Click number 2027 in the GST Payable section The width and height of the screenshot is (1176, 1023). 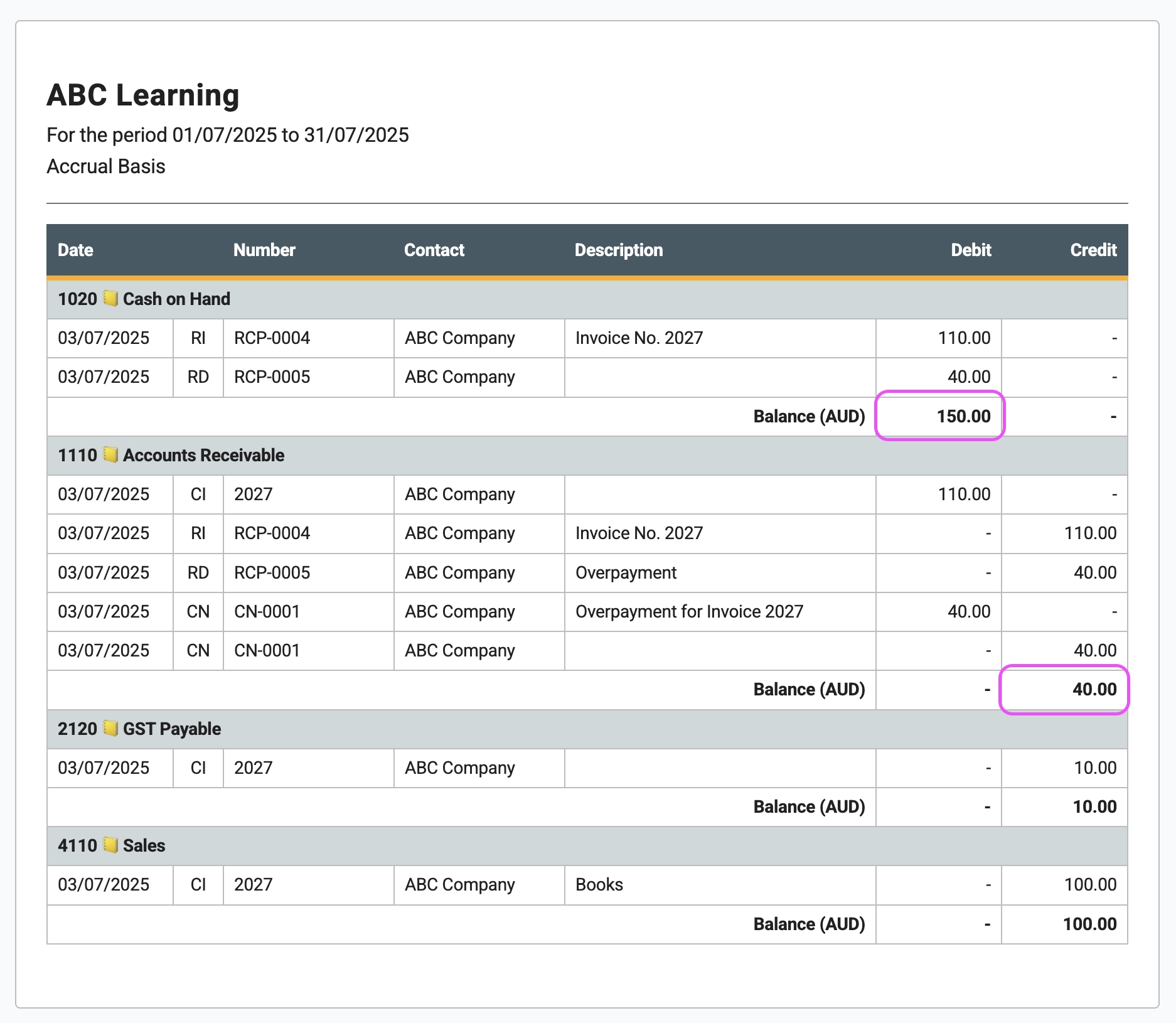(x=253, y=768)
